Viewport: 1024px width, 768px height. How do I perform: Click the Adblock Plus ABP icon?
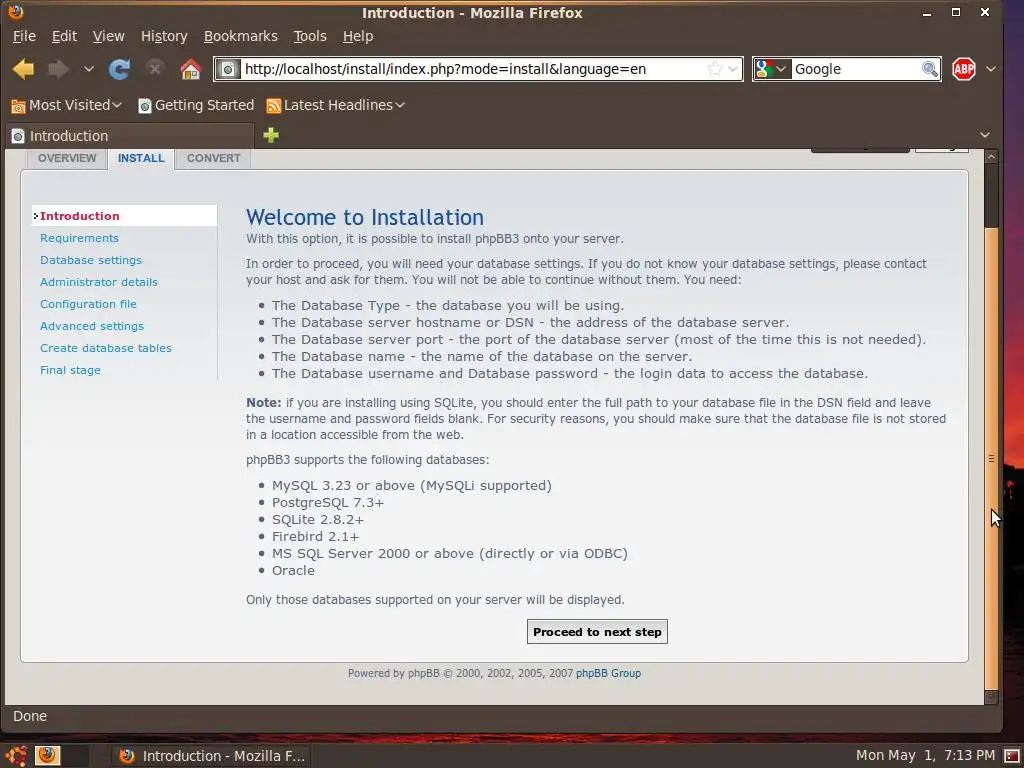point(964,69)
